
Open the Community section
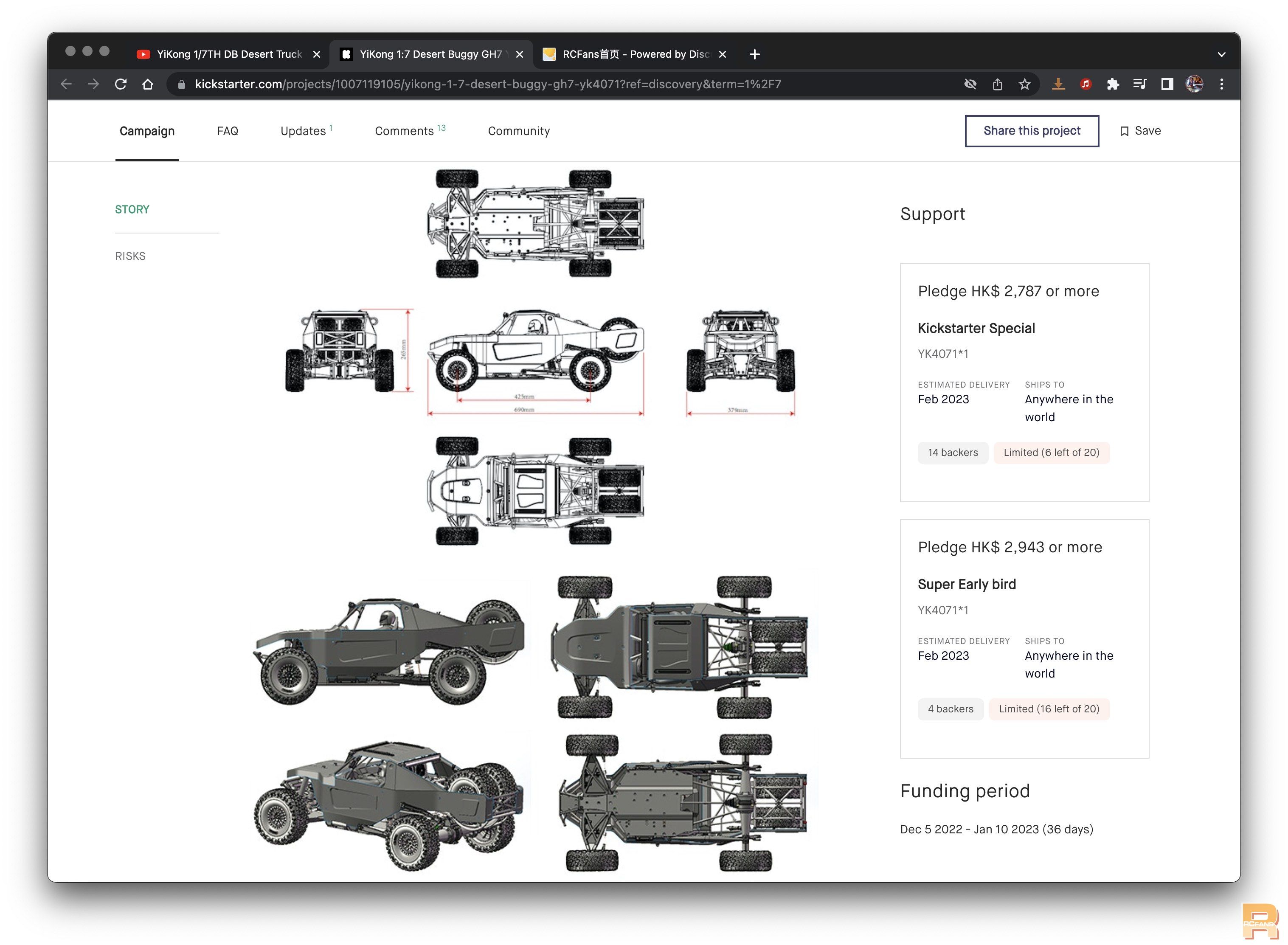[x=519, y=131]
